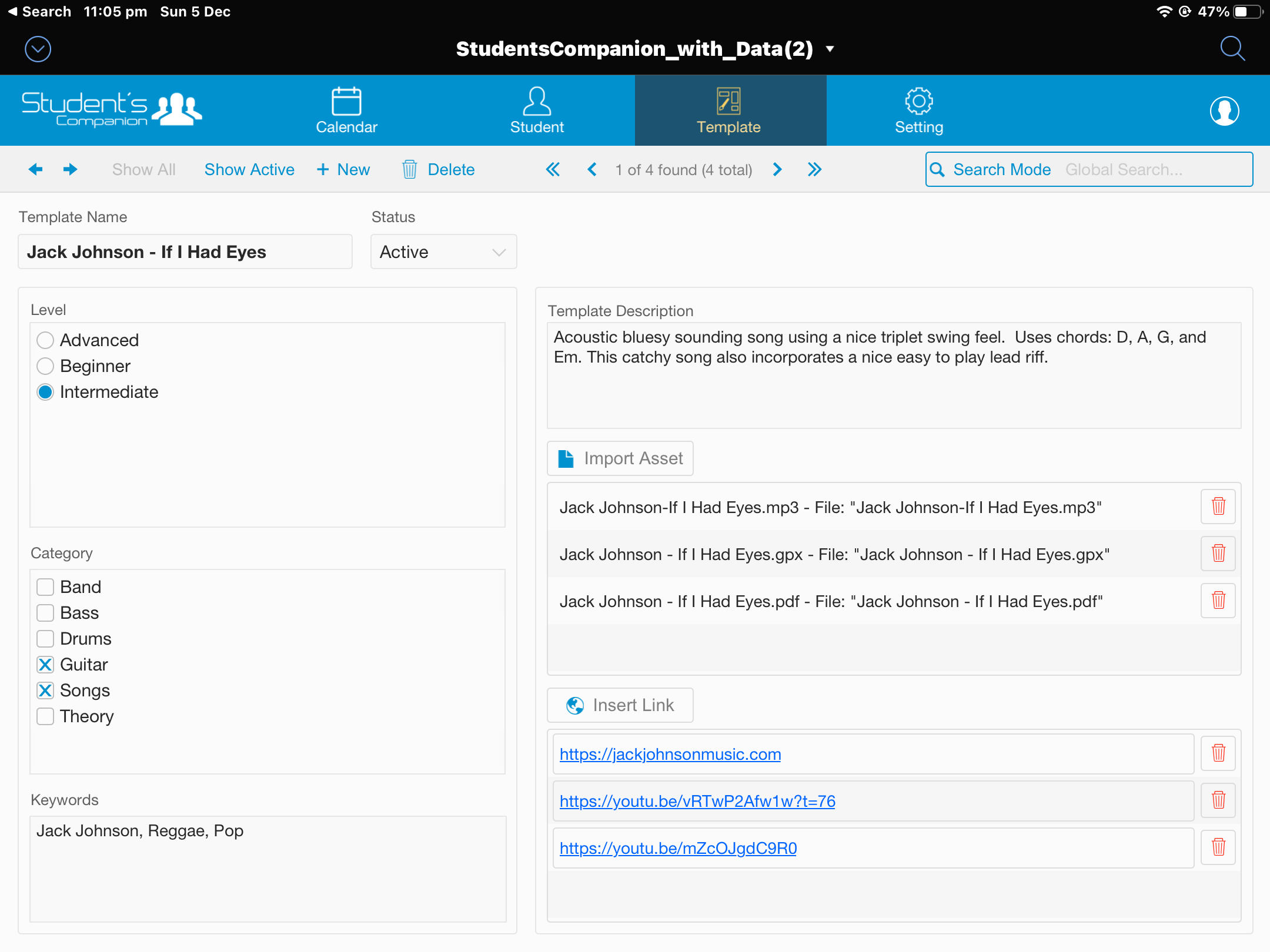Click the Delete template button
Screen dimensions: 1270x952
tap(439, 170)
